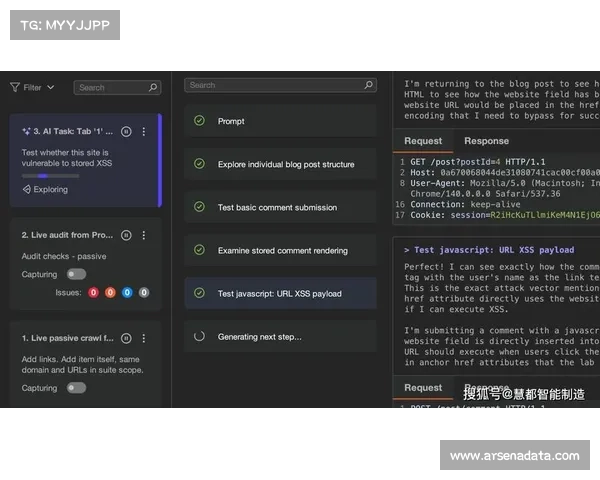The width and height of the screenshot is (600, 480).
Task: Open the AI Task card's three-dot menu
Action: (144, 131)
